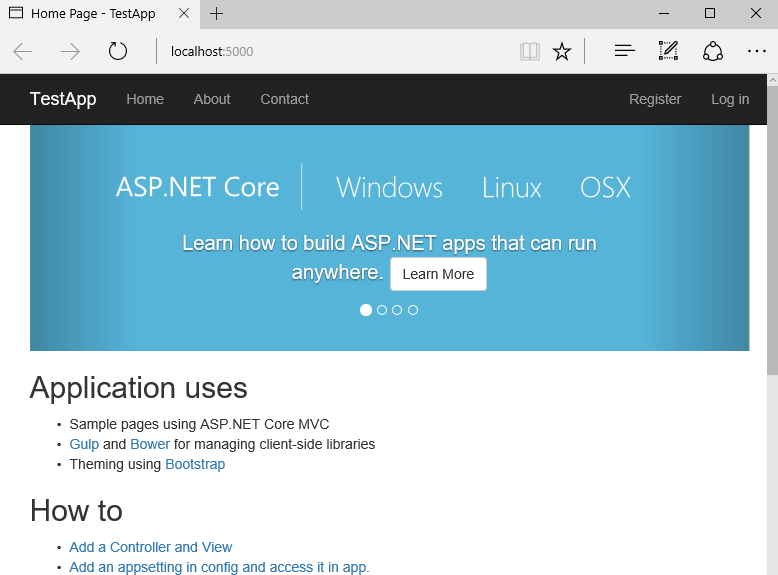Click the Share icon in the browser toolbar
The height and width of the screenshot is (575, 778).
tap(713, 51)
